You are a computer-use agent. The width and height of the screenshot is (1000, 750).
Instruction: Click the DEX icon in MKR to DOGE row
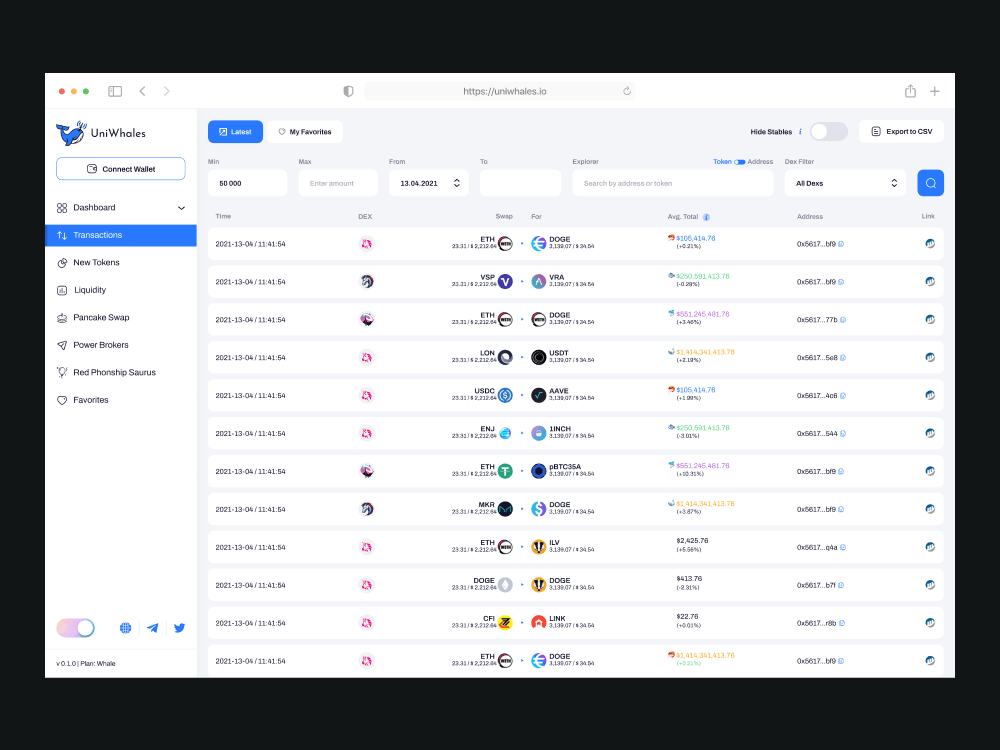[366, 509]
